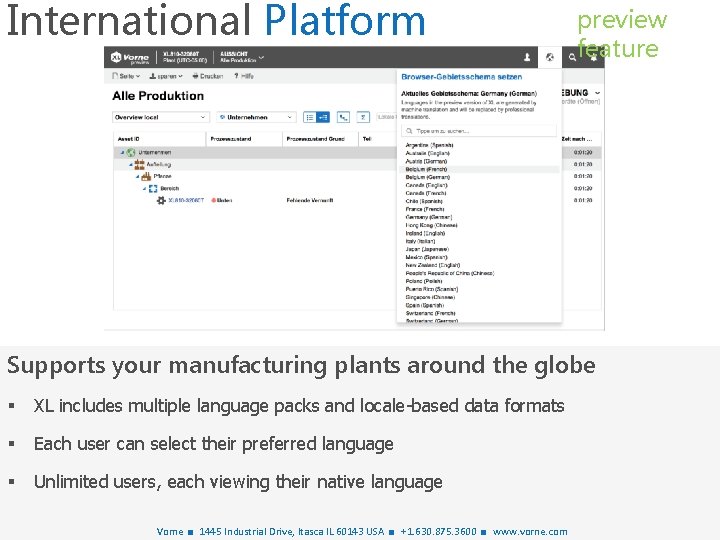Select Chile (Spanish) locale
Screen dimensions: 720x540
[x=424, y=201]
